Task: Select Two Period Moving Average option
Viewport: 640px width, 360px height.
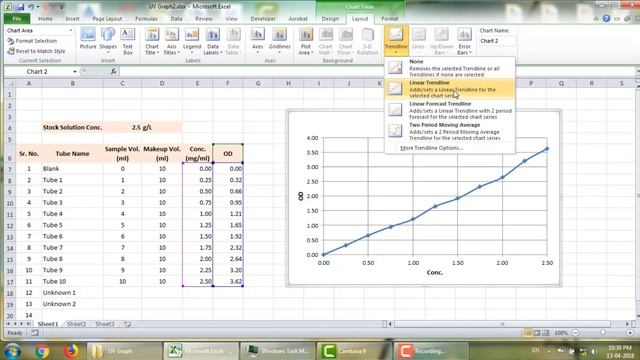Action: [449, 131]
